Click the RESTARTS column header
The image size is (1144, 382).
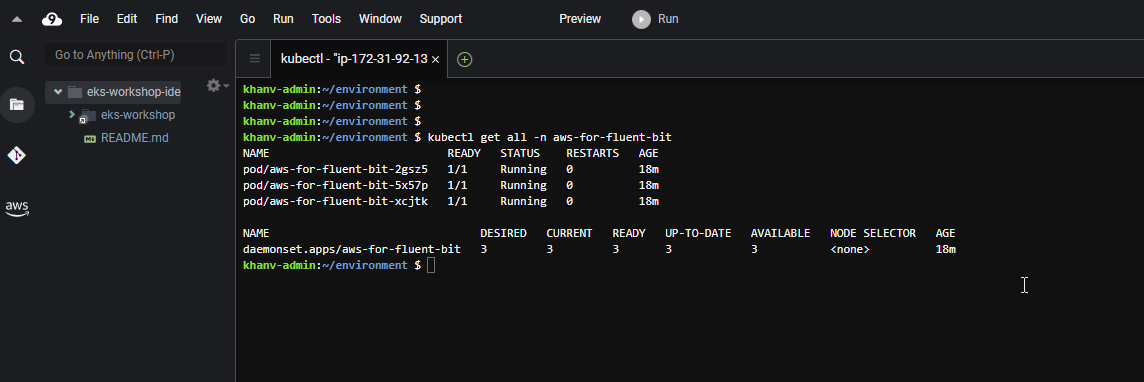pyautogui.click(x=592, y=153)
